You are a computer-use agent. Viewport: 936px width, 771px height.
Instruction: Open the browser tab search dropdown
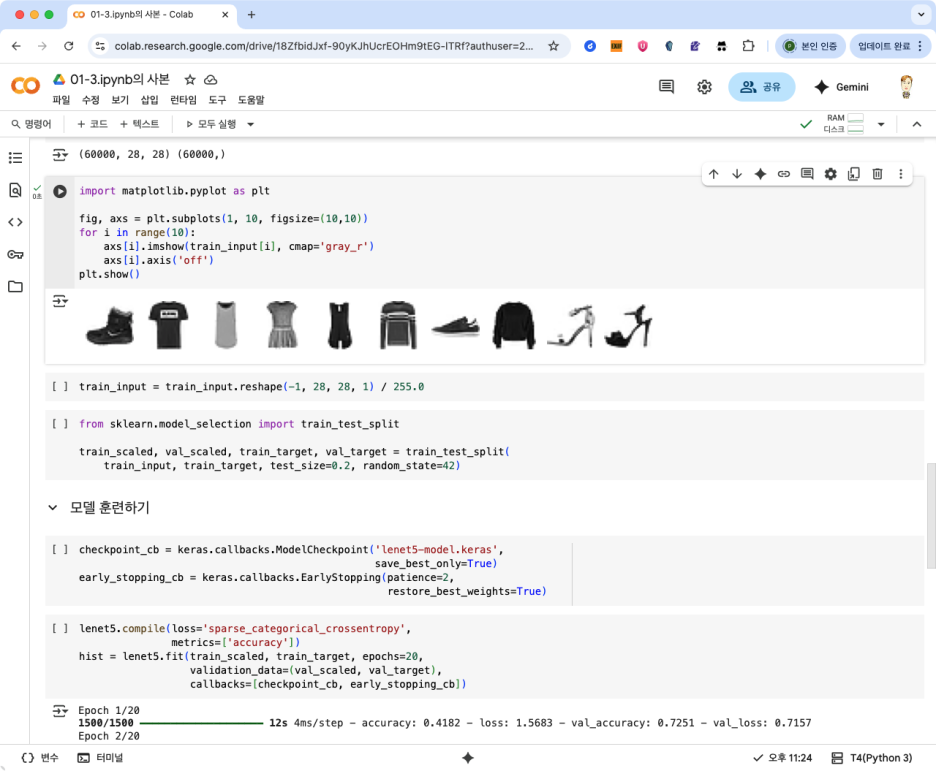coord(920,14)
